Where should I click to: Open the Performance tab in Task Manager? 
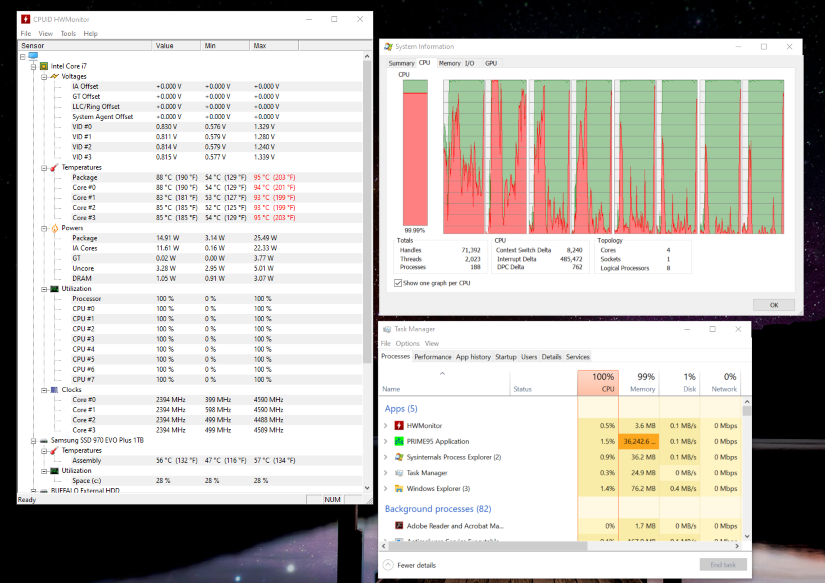coord(432,357)
